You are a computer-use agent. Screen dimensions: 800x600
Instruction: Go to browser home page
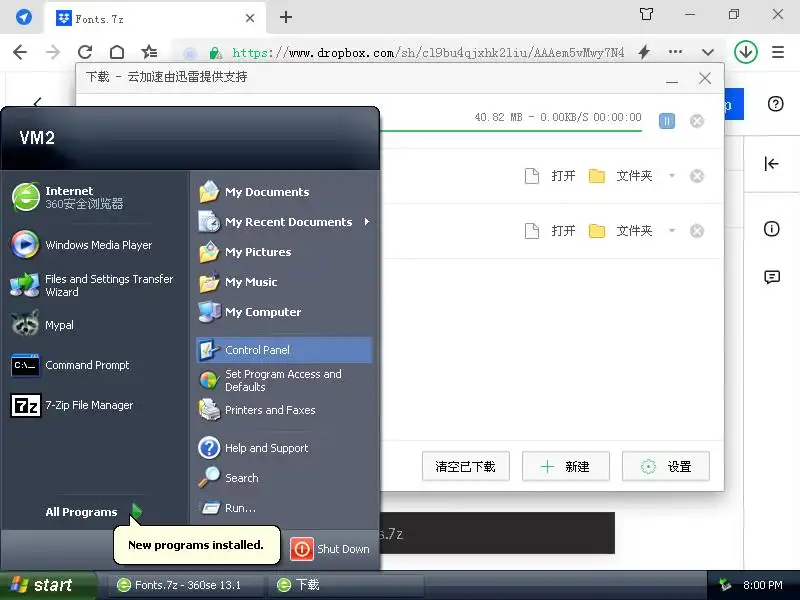coord(117,52)
